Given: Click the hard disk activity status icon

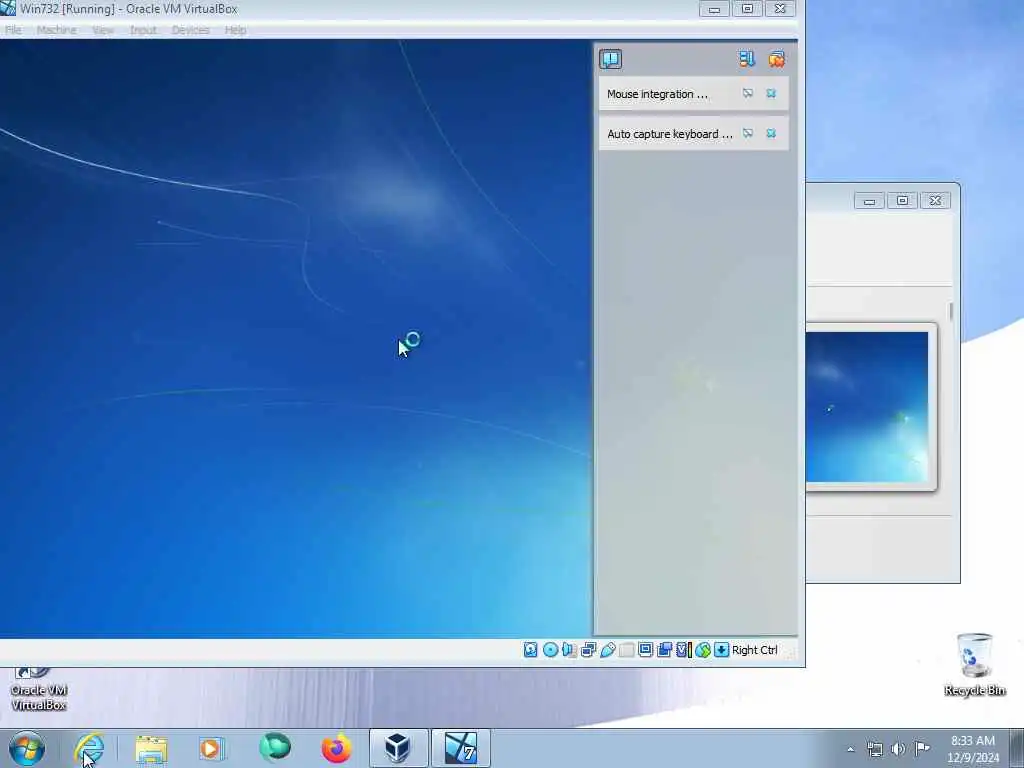Looking at the screenshot, I should [x=530, y=650].
